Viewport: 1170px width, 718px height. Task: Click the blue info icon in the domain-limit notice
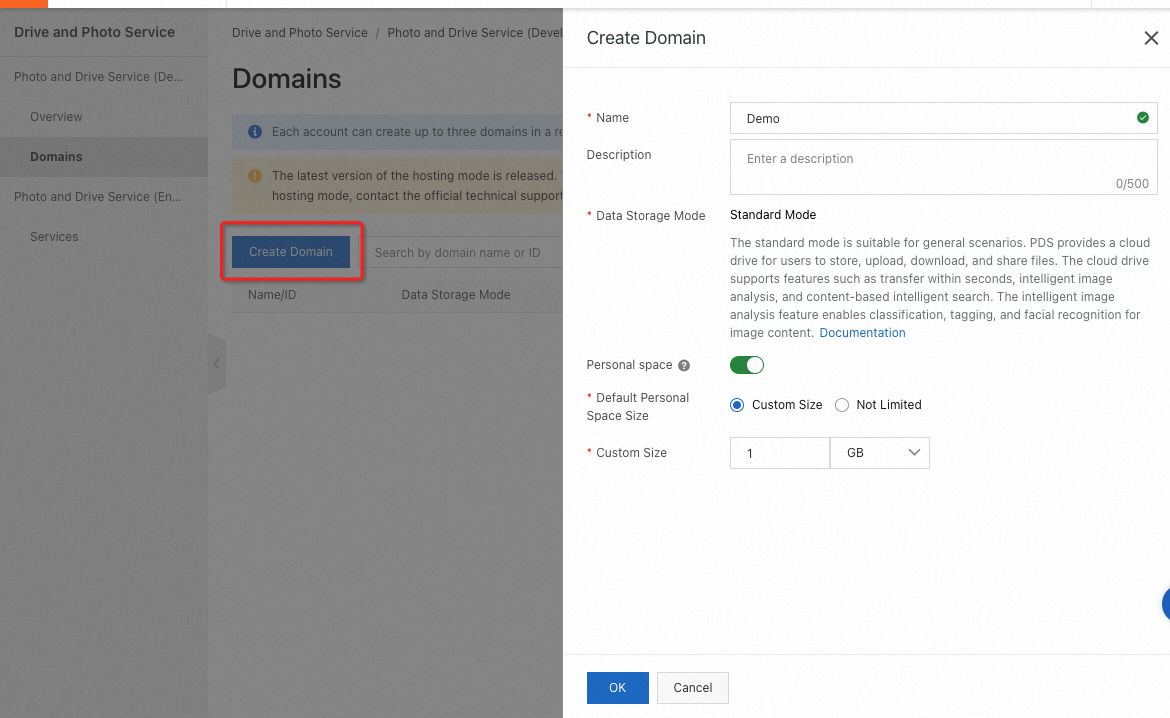254,132
